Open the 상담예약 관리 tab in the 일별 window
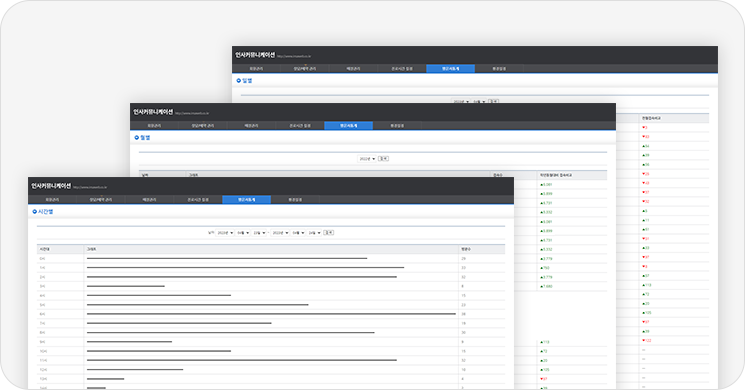This screenshot has width=745, height=390. (305, 68)
